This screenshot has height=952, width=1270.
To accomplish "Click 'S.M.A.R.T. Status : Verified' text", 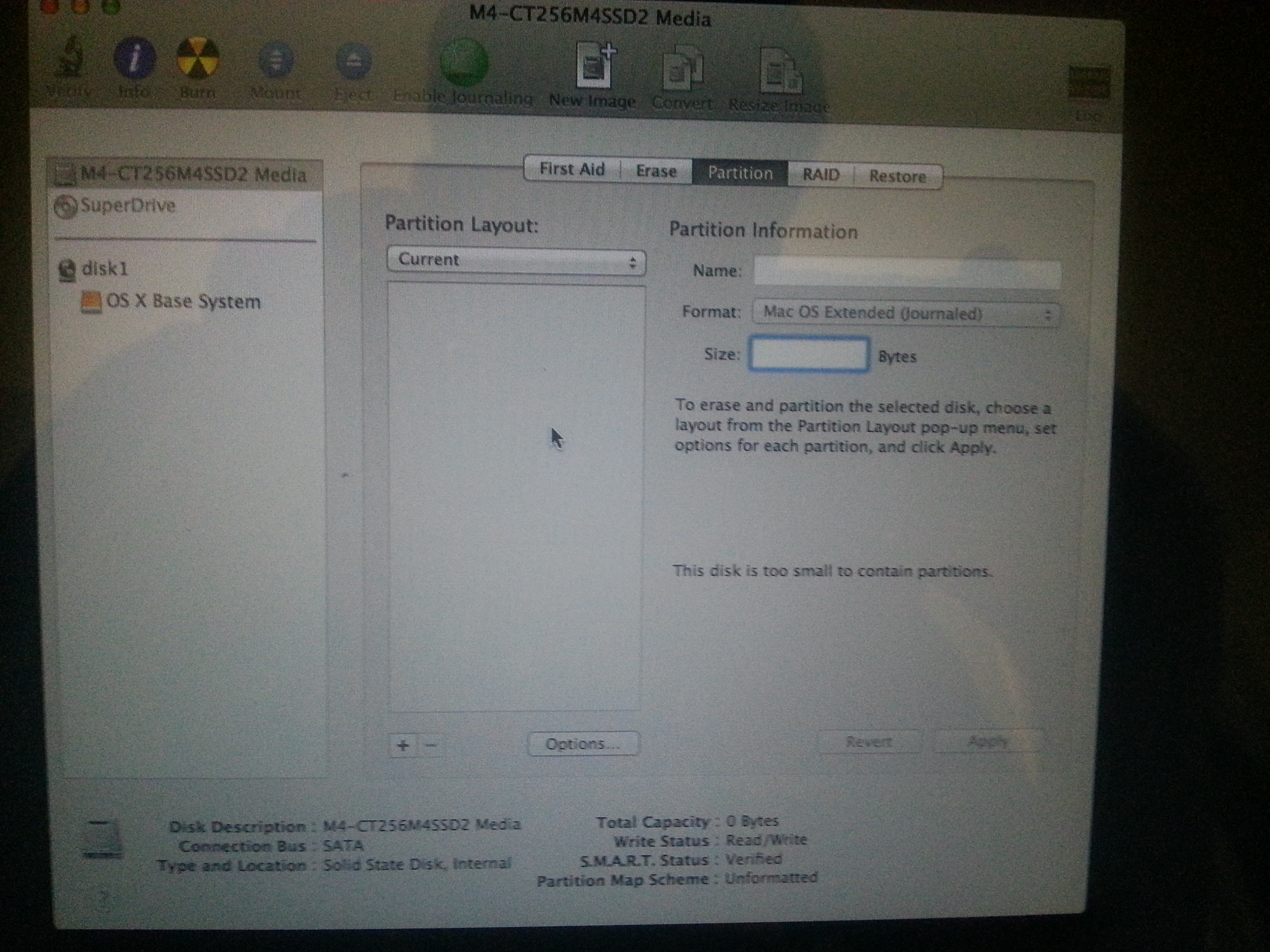I will 681,859.
